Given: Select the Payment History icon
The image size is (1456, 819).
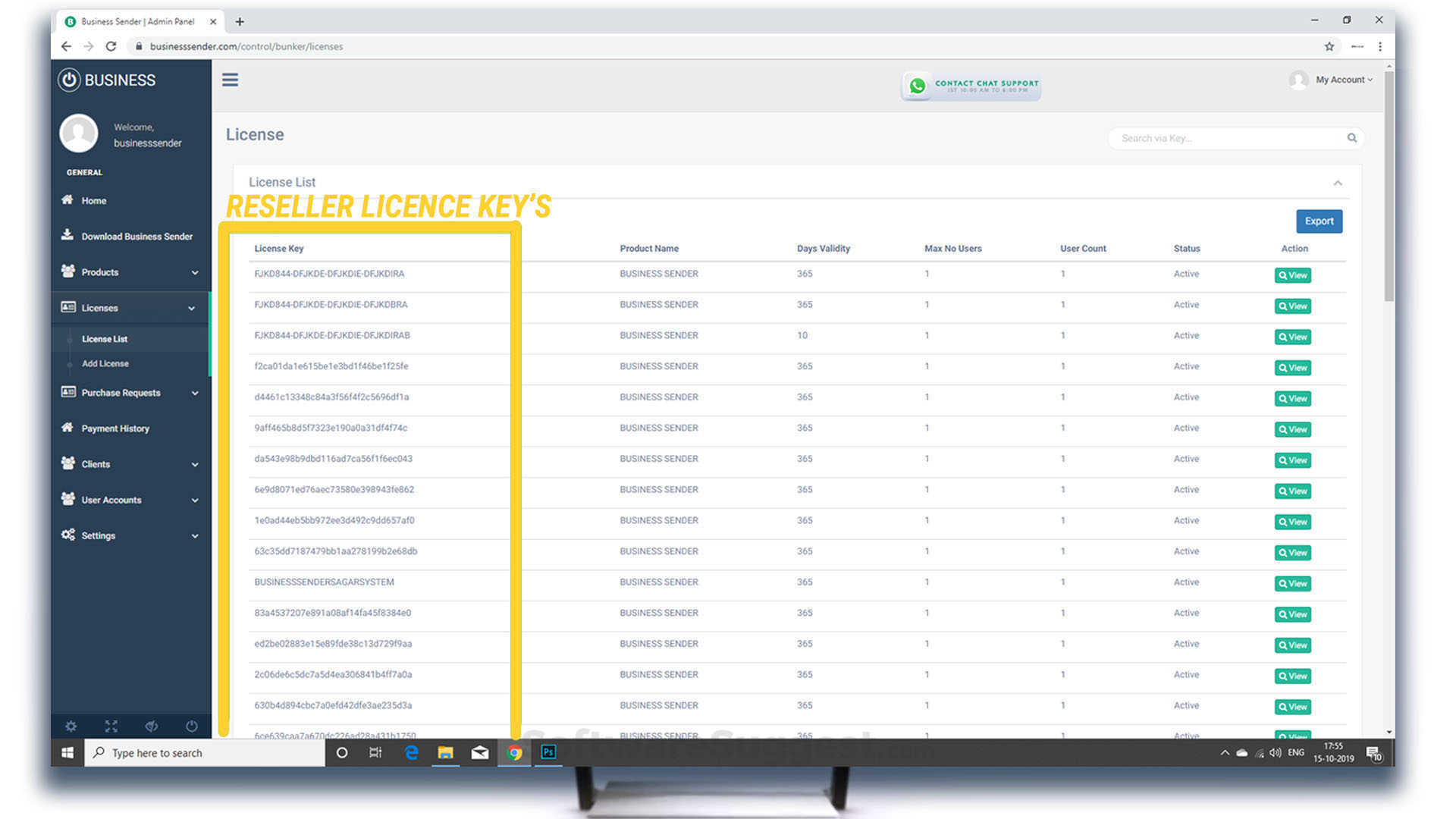Looking at the screenshot, I should coord(67,428).
